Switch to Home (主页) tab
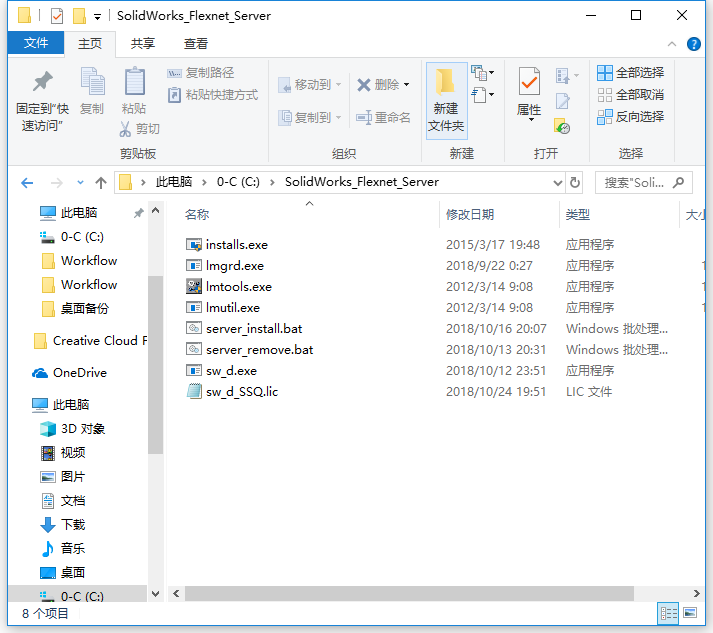Viewport: 713px width, 633px height. [x=90, y=44]
